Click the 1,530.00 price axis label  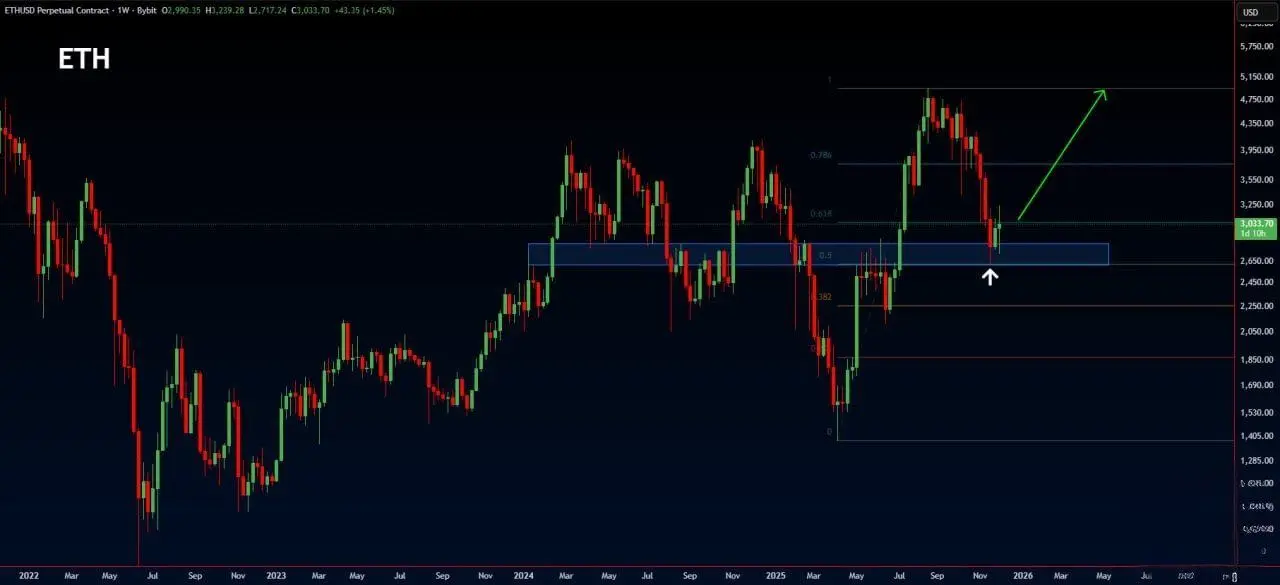click(x=1256, y=412)
